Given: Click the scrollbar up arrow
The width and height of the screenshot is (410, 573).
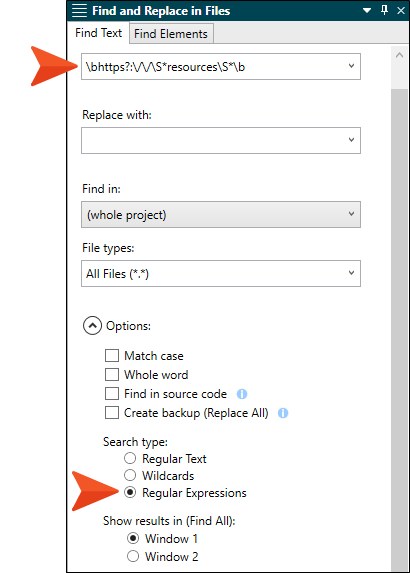Looking at the screenshot, I should click(399, 55).
